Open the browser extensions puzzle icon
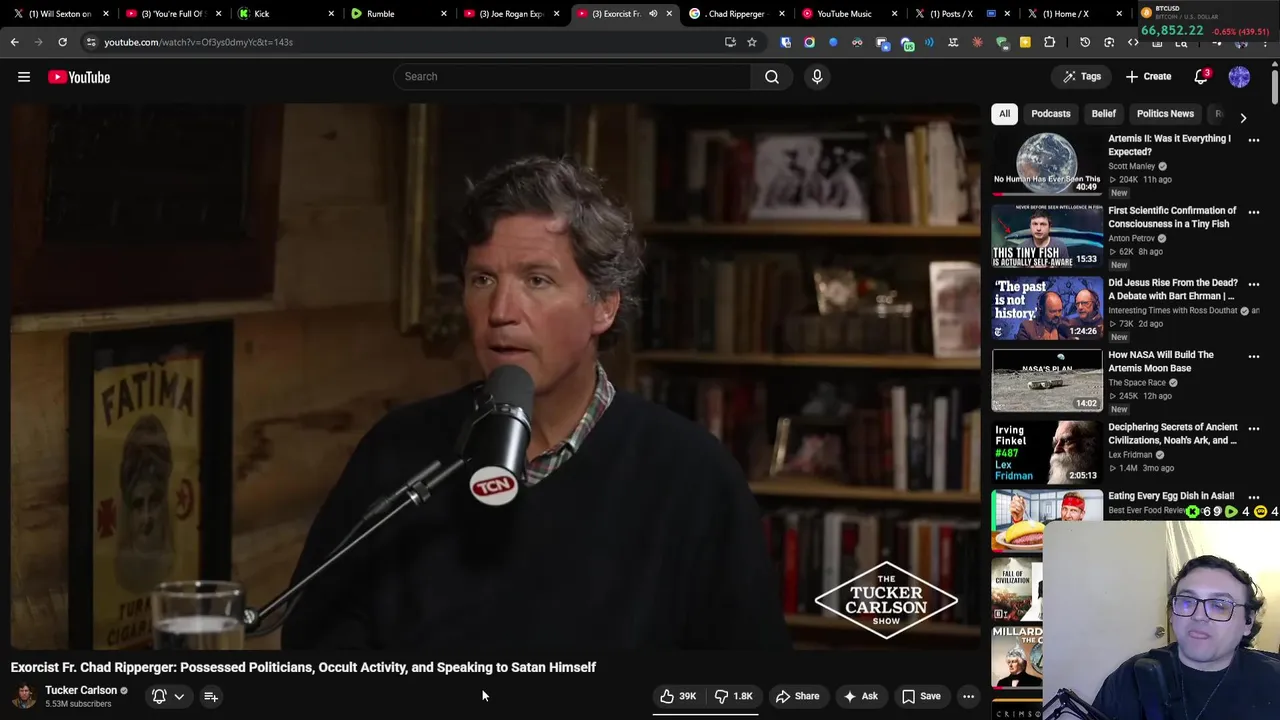 1049,42
